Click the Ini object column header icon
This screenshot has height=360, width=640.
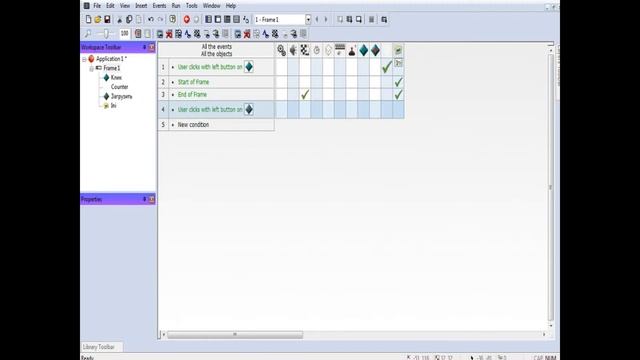[x=398, y=50]
